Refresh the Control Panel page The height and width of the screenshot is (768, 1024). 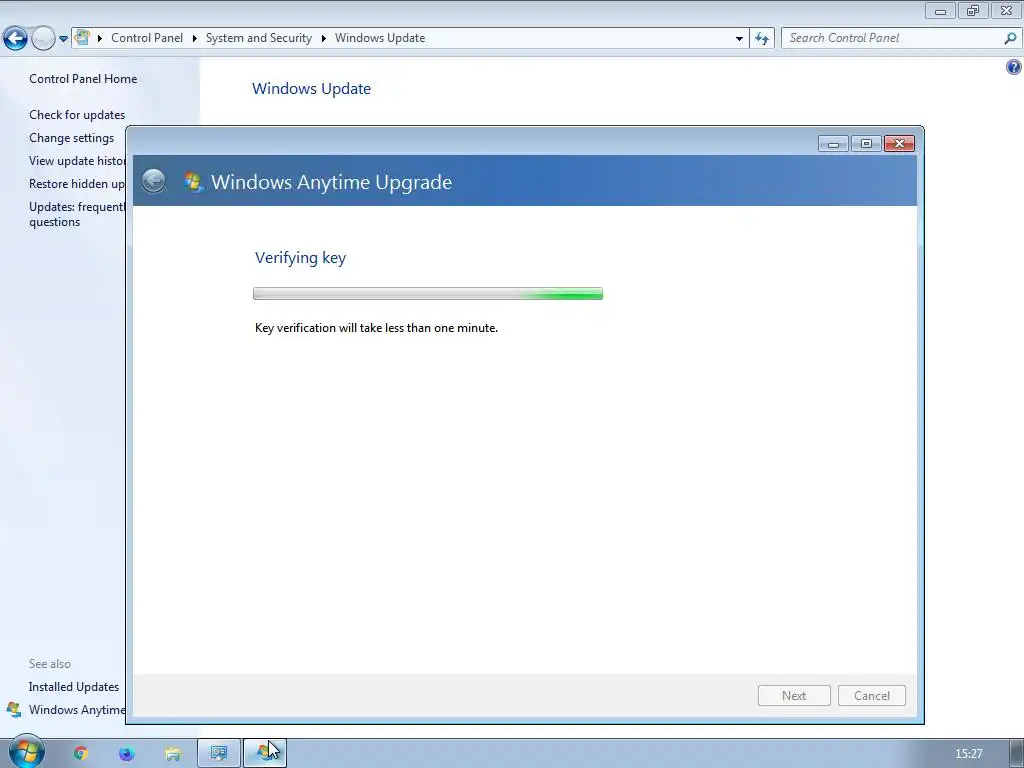click(762, 39)
